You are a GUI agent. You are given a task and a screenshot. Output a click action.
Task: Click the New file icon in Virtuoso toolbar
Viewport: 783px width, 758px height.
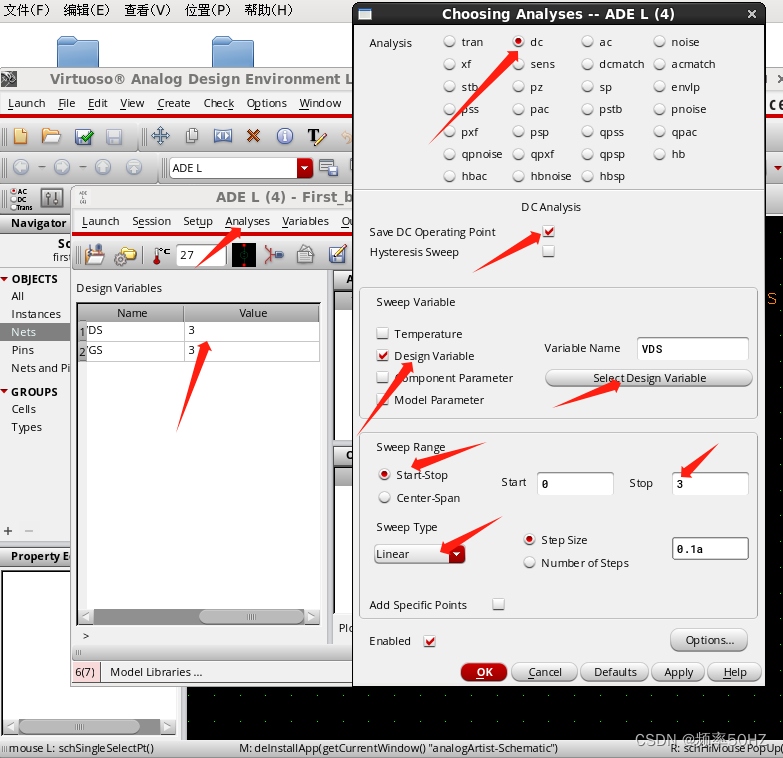pyautogui.click(x=20, y=136)
